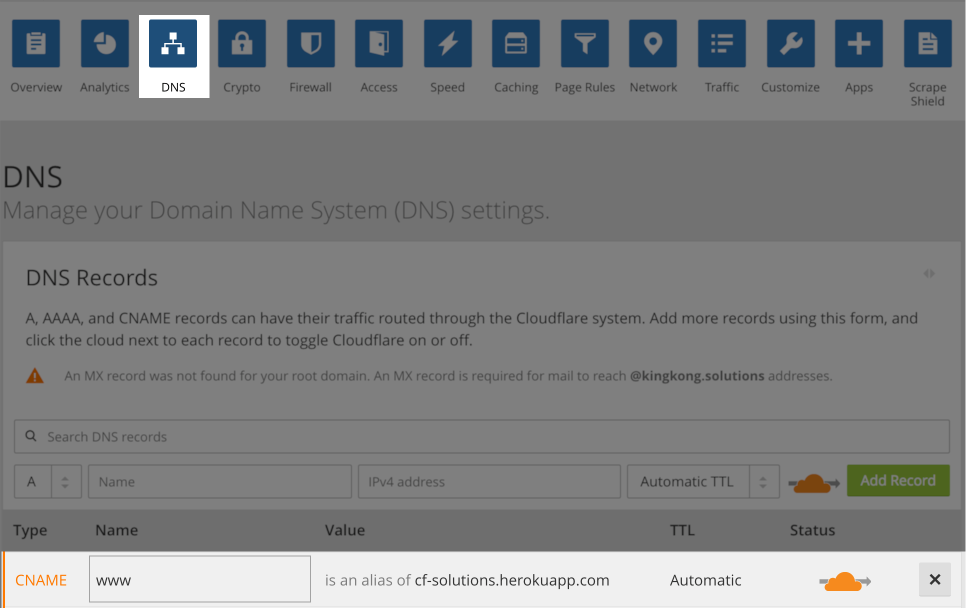The image size is (966, 608).
Task: Open the Network location pin icon
Action: pos(653,44)
